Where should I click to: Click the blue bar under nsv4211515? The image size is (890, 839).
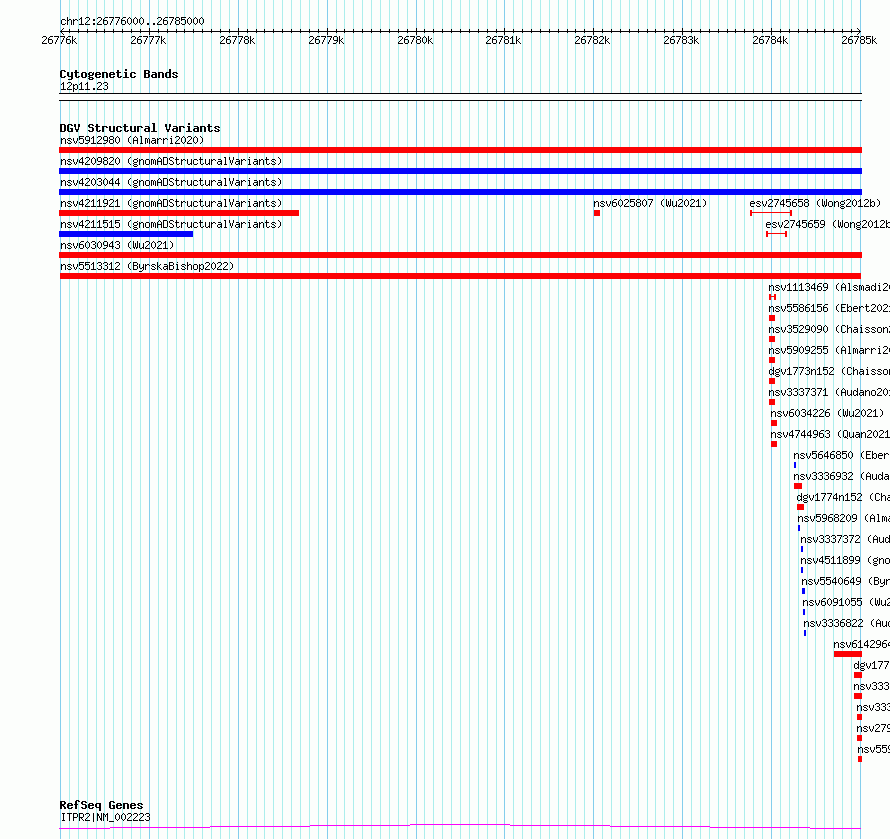pos(126,234)
